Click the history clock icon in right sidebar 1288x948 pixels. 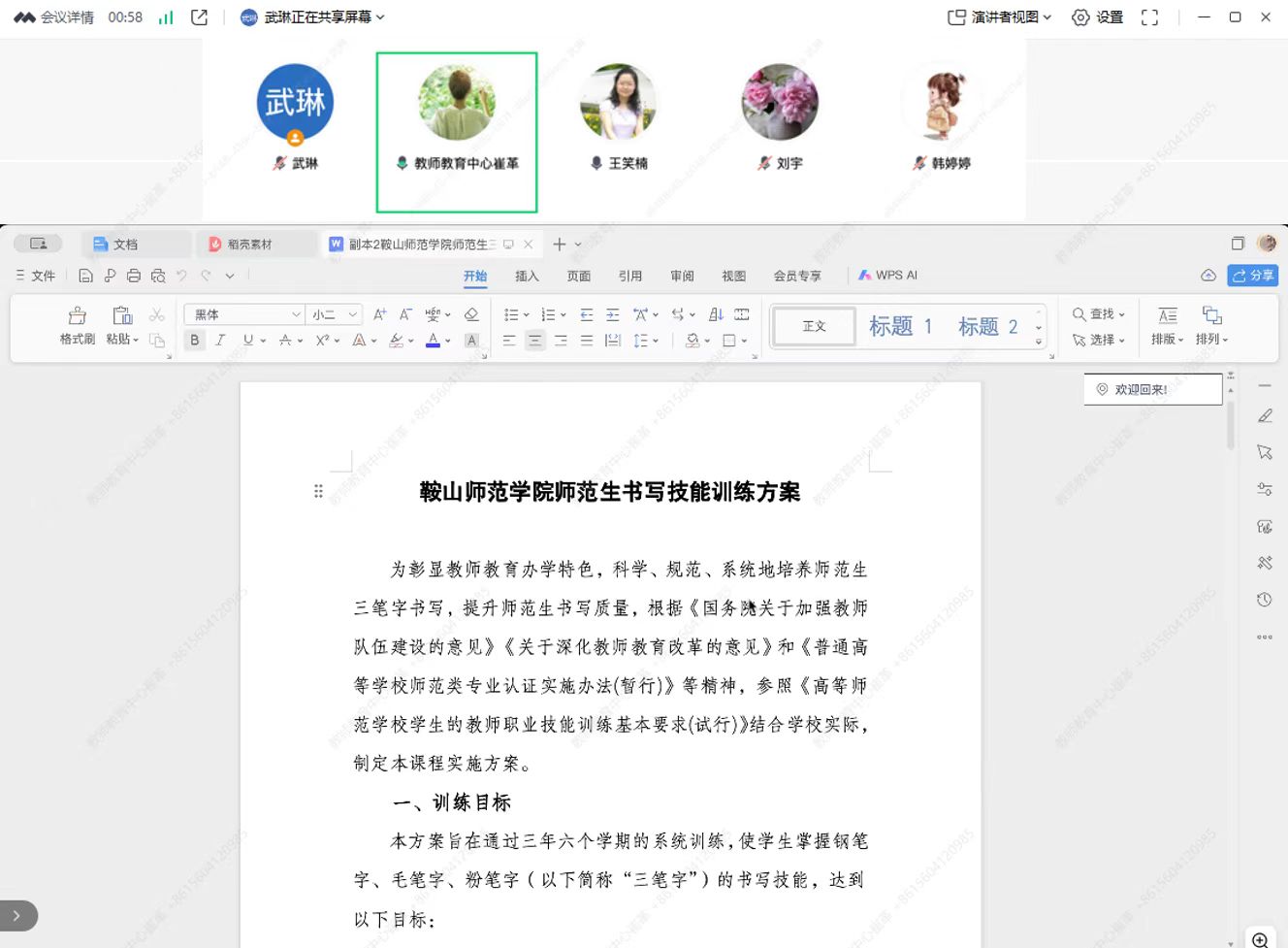tap(1265, 600)
